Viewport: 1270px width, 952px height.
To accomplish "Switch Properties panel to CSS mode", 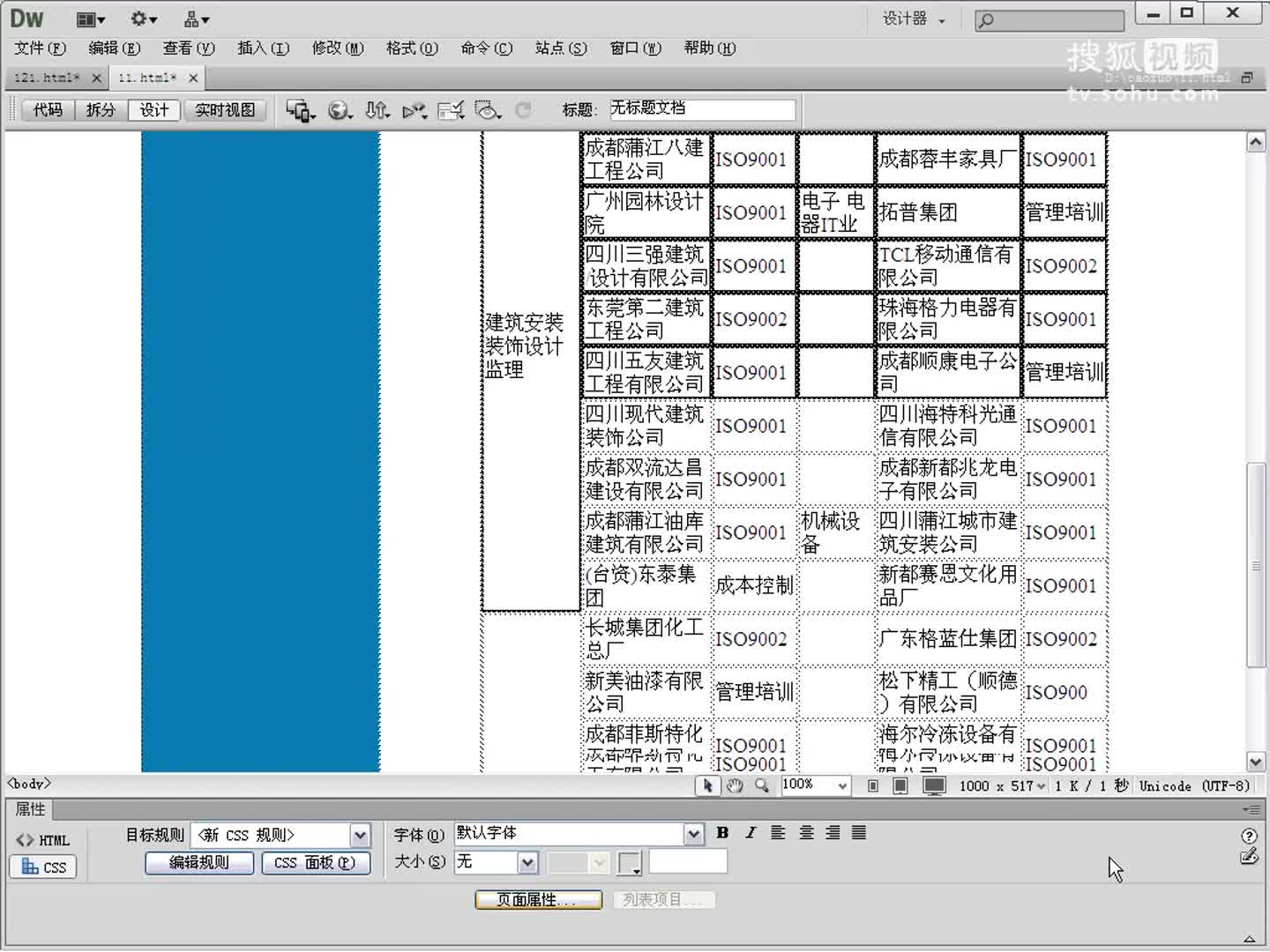I will click(x=43, y=867).
